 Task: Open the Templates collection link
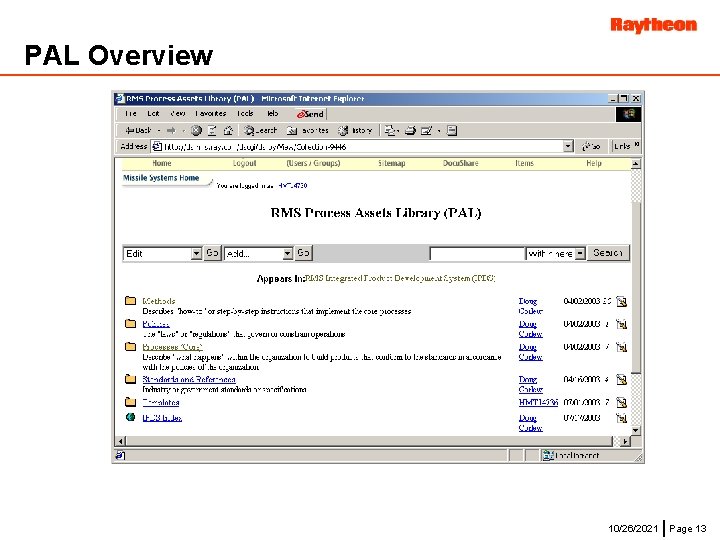tap(161, 403)
